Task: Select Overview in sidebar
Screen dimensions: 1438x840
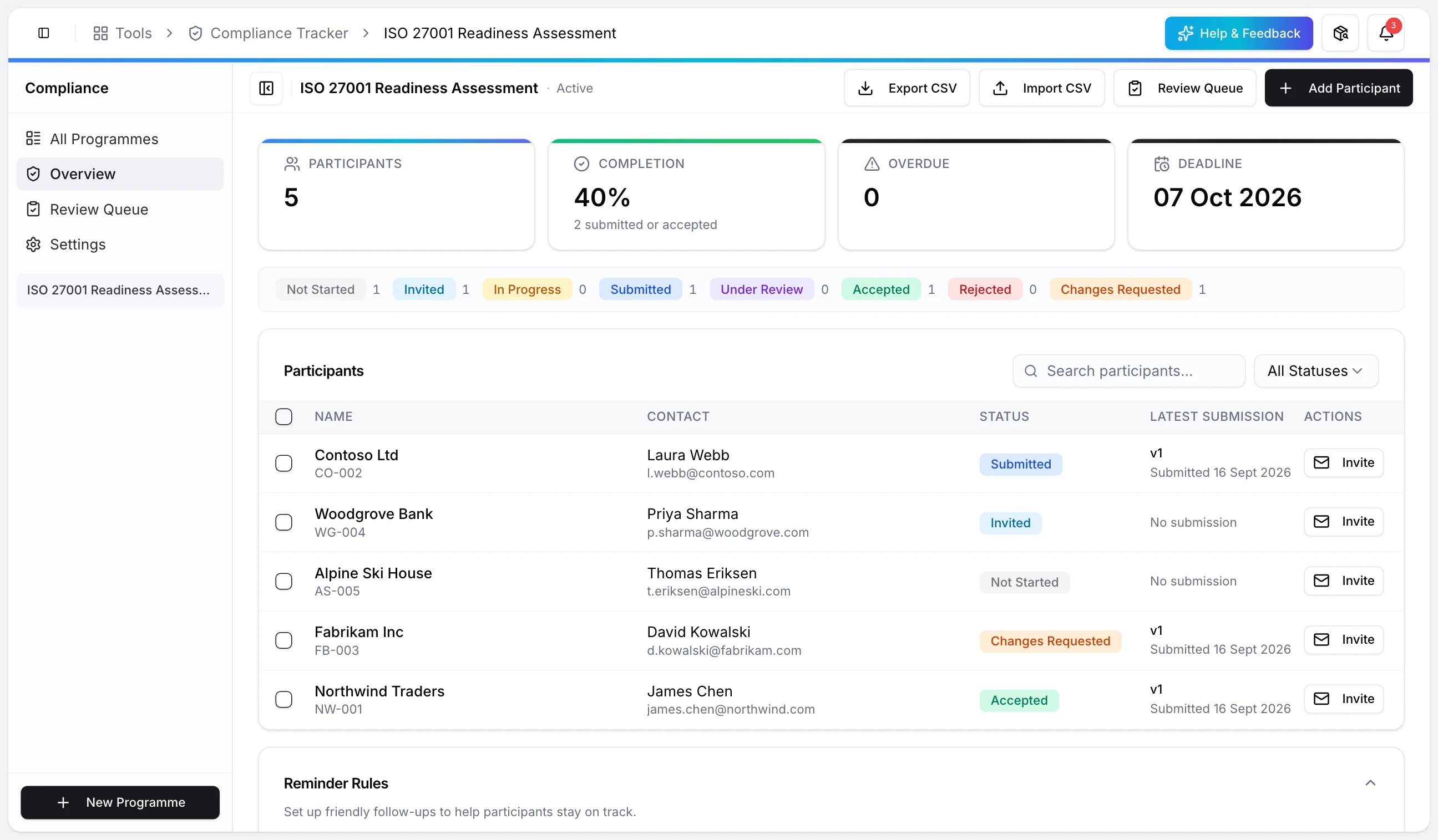Action: [x=120, y=174]
